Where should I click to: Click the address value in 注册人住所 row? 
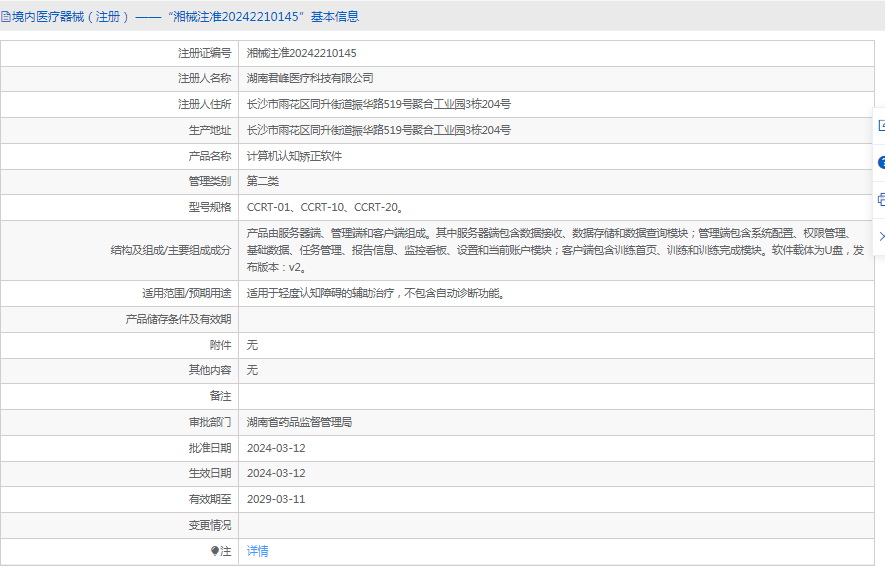tap(379, 104)
